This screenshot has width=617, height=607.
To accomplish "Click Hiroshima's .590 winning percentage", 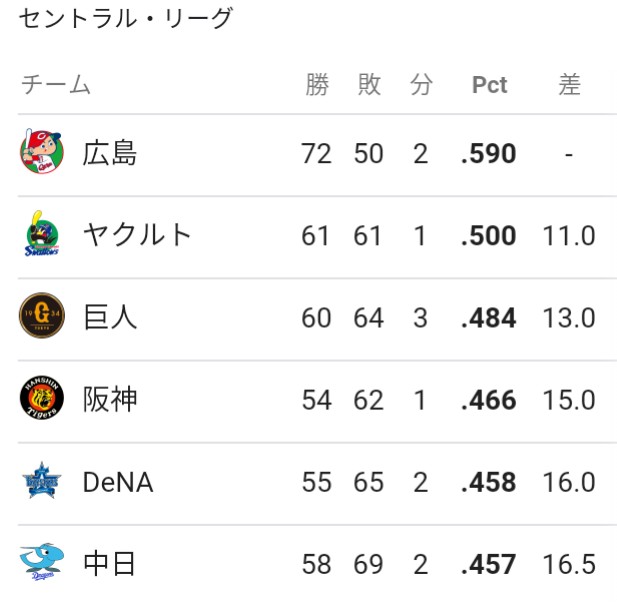I will coord(488,153).
